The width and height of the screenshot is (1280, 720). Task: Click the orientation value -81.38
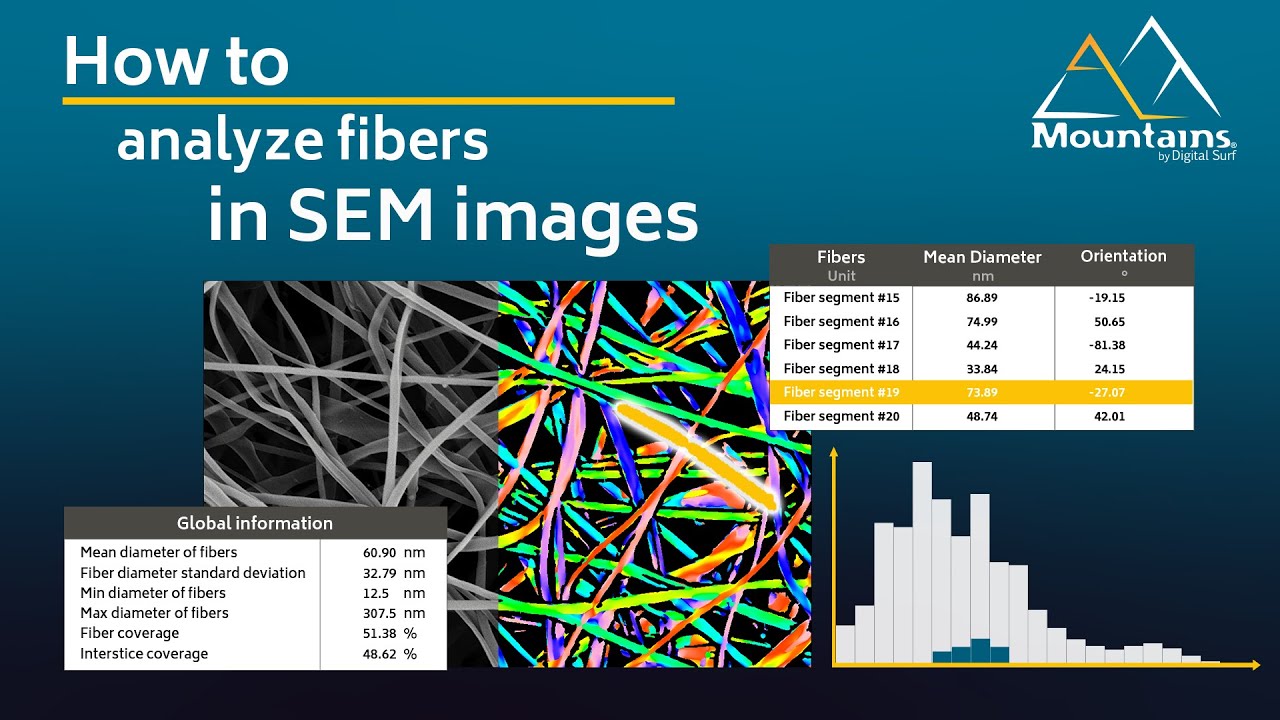[1107, 345]
